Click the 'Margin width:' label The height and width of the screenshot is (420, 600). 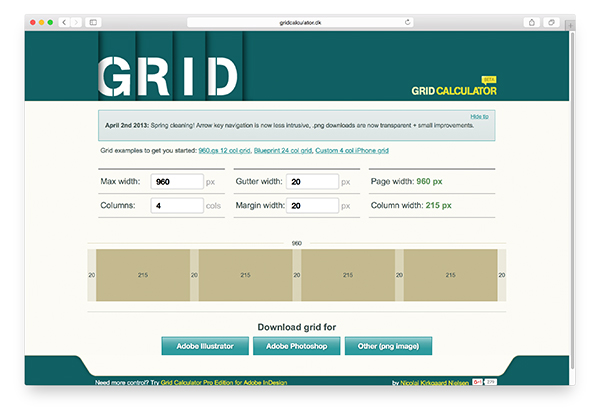(x=260, y=205)
